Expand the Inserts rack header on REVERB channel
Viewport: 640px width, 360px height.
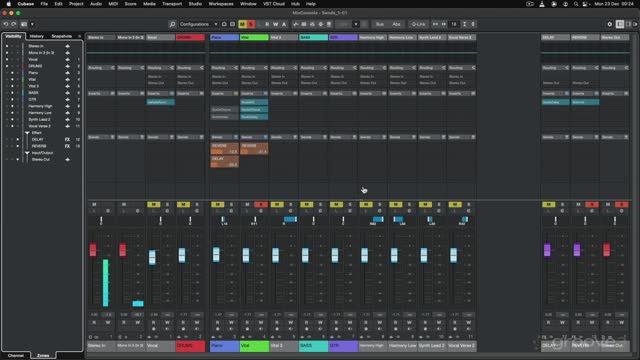585,93
